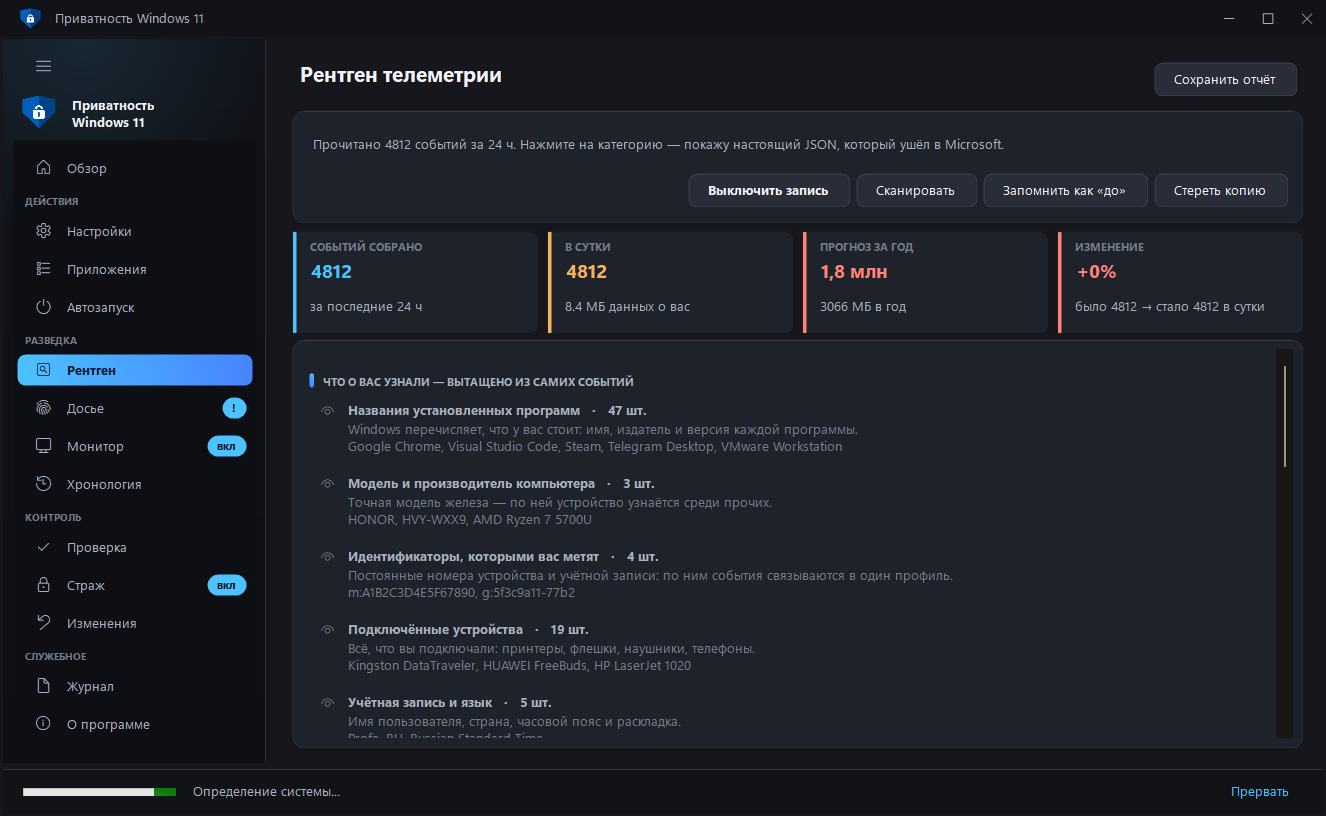Click the Прервать link in the status bar
1326x816 pixels.
tap(1259, 792)
